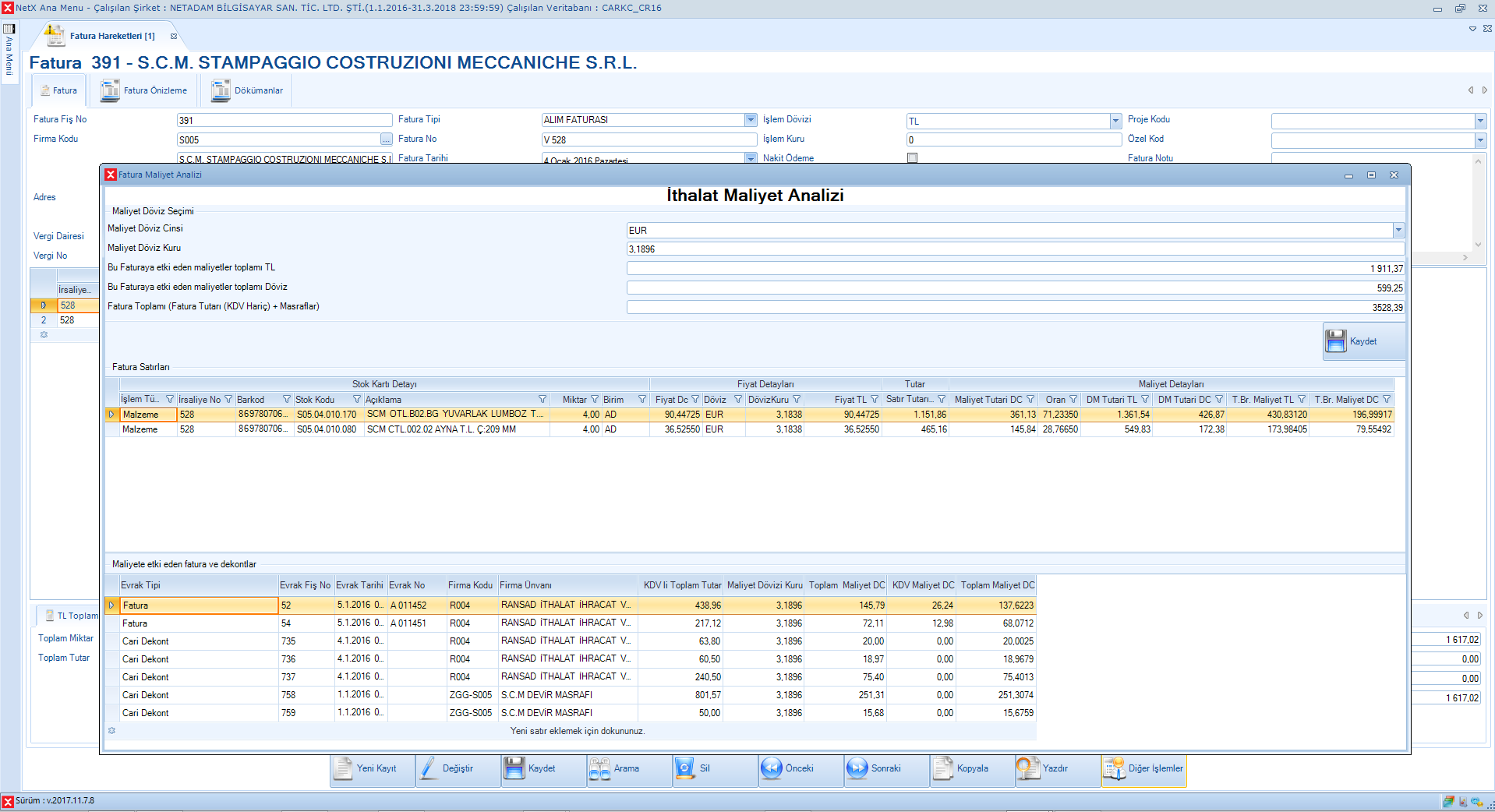The height and width of the screenshot is (812, 1495).
Task: Click the Yazdır print icon
Action: click(1028, 768)
